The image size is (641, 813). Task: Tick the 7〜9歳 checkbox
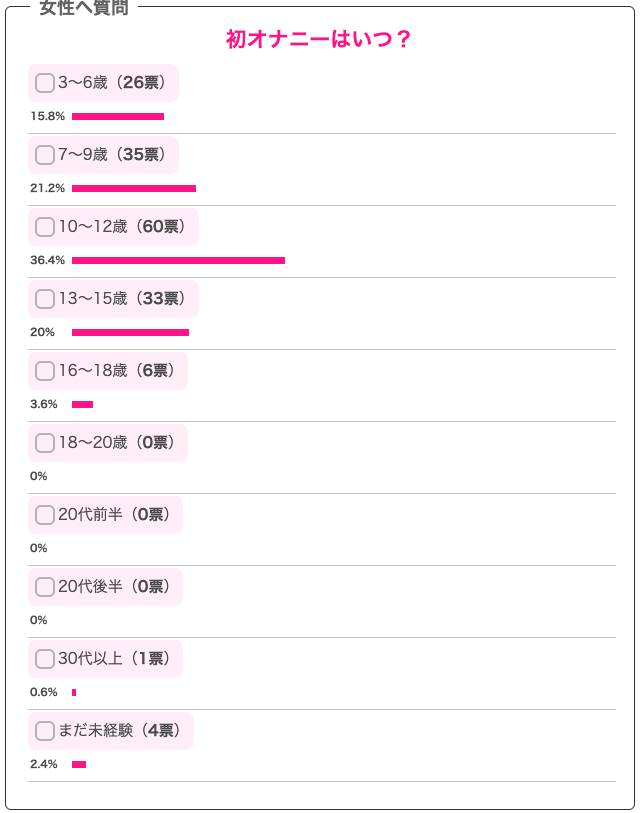45,155
